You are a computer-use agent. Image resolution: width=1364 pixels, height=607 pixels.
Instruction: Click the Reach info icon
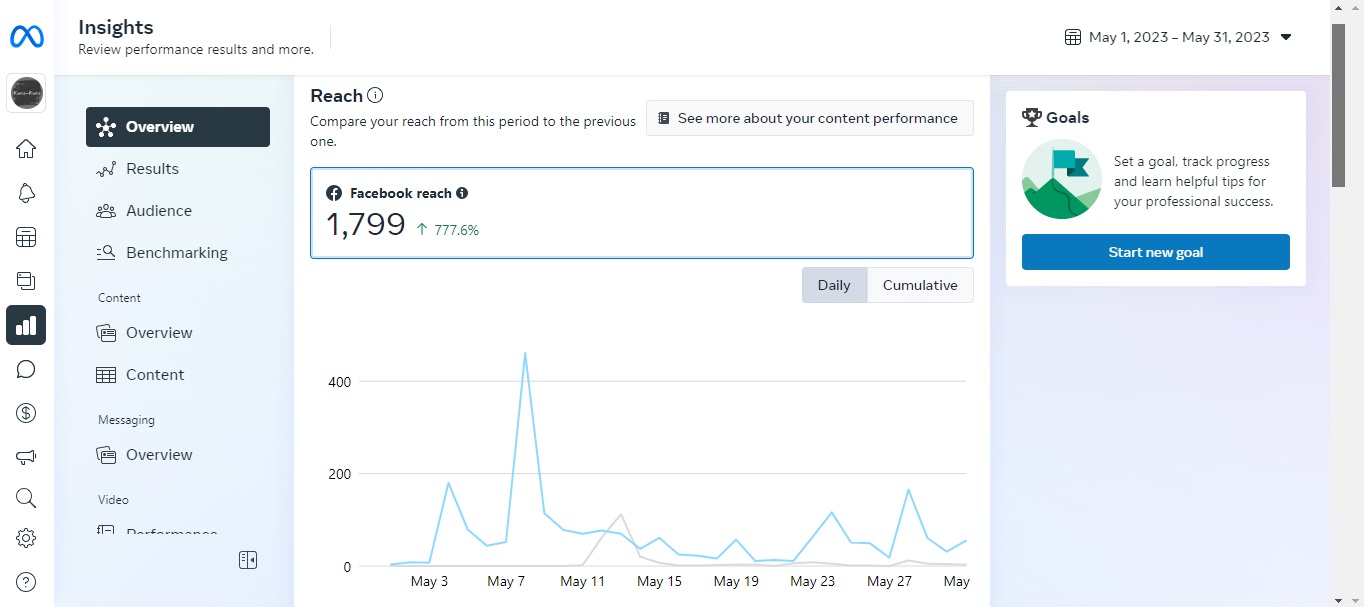coord(375,96)
